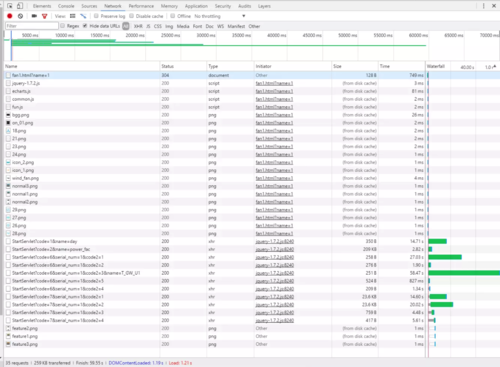
Task: Filter requests by Doc
Action: point(210,26)
